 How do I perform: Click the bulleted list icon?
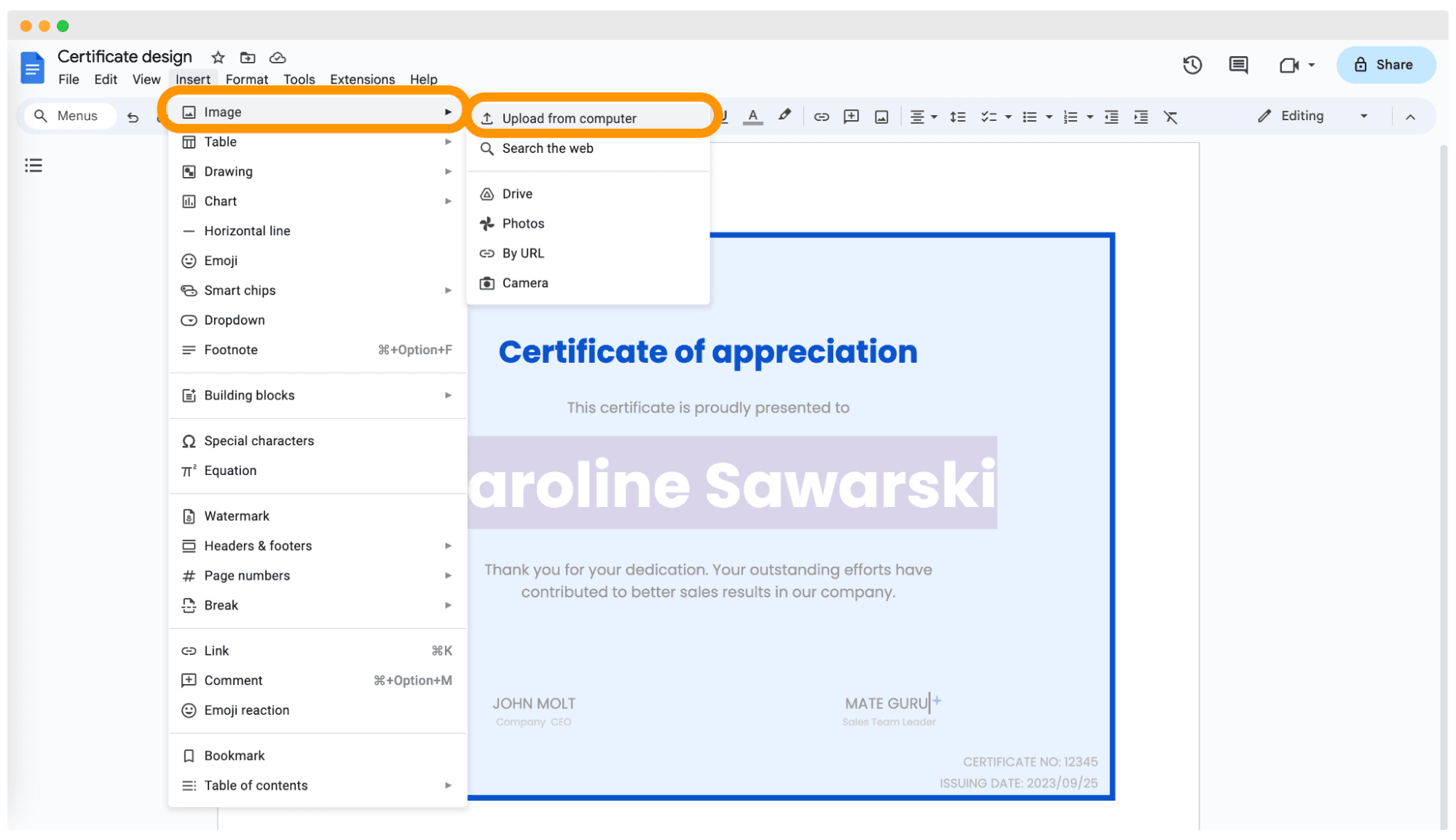(x=1029, y=117)
